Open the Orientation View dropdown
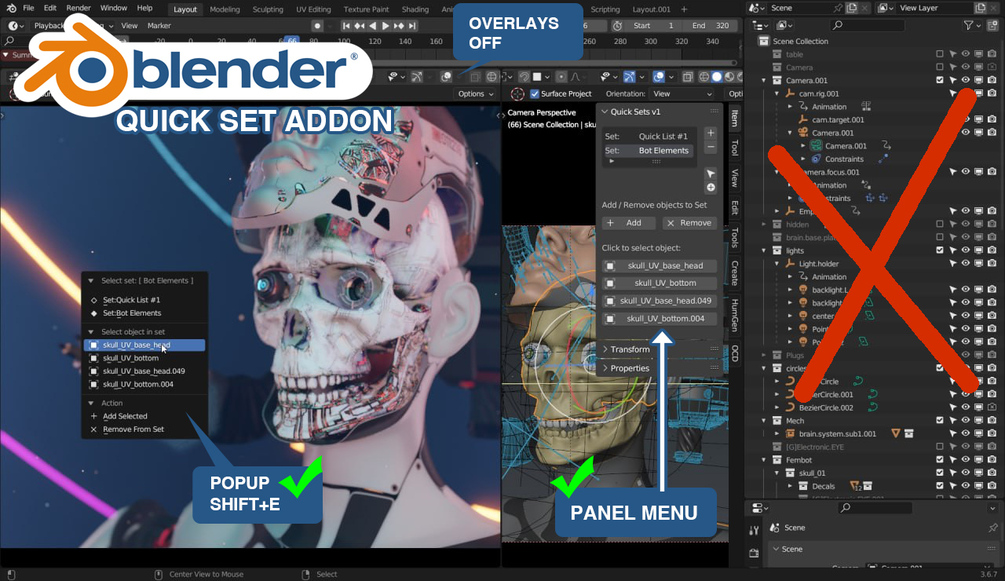This screenshot has height=581, width=1005. [682, 94]
